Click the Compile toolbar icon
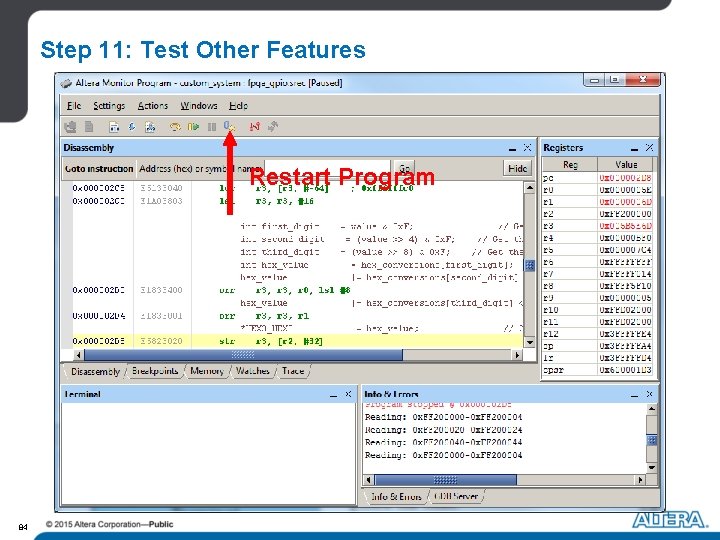Image resolution: width=720 pixels, height=540 pixels. pos(114,127)
